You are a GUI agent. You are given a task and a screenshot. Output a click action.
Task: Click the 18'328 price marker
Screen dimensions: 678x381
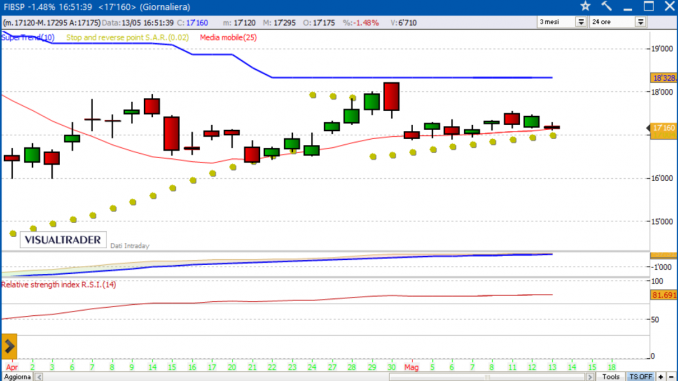click(x=664, y=78)
